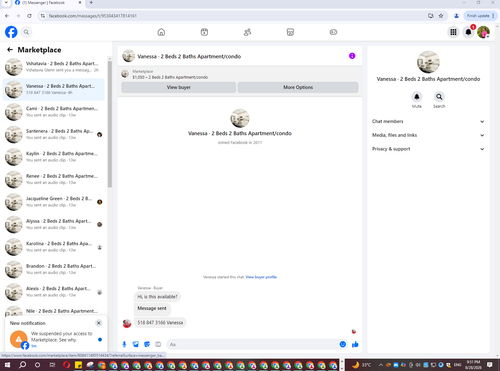Image resolution: width=500 pixels, height=371 pixels.
Task: Open the Kaylin conversation
Action: coord(54,157)
